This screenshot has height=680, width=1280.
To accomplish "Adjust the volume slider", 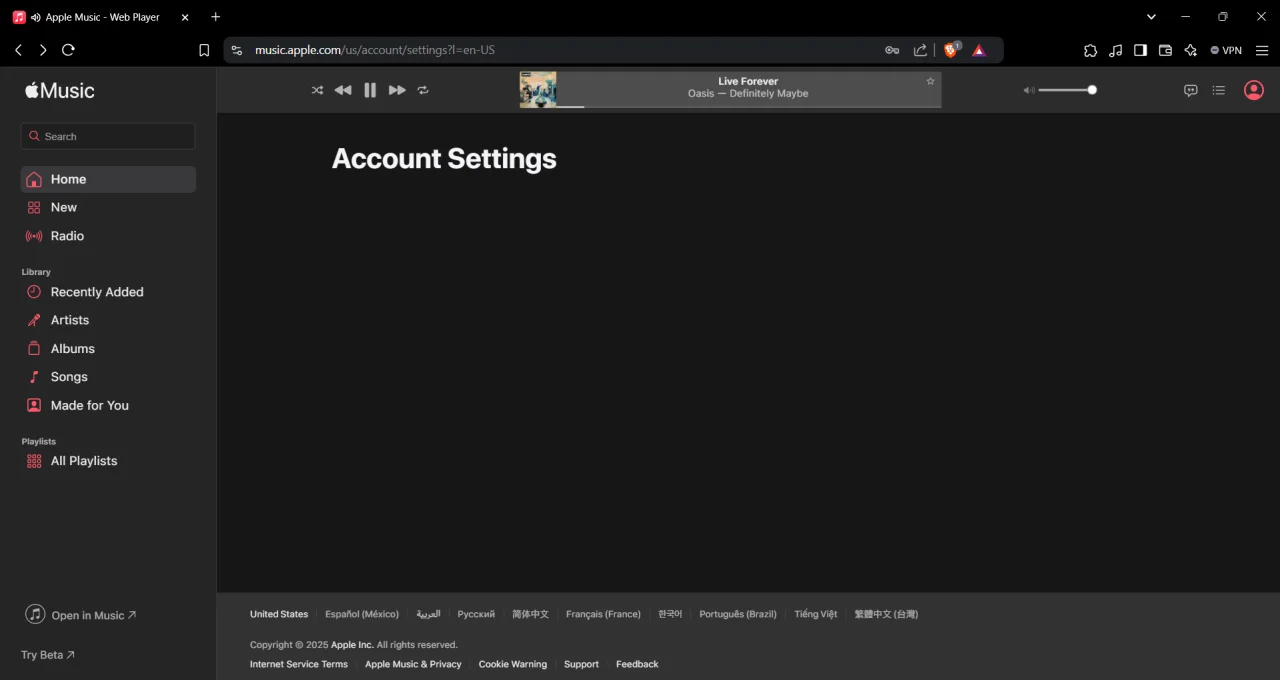I will click(1067, 90).
